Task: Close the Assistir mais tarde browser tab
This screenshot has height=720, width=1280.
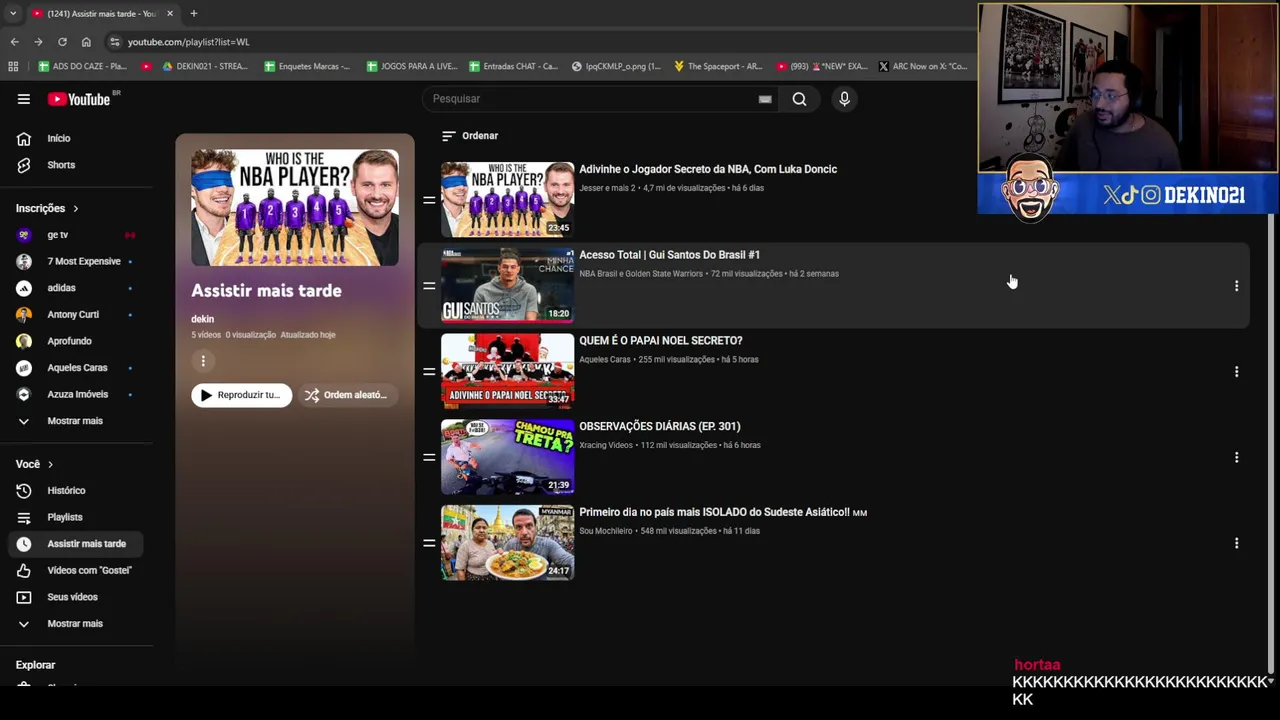Action: (170, 13)
